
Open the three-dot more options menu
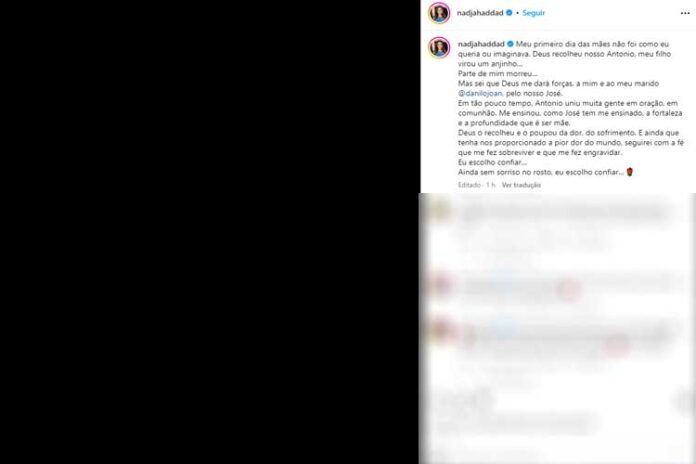click(x=685, y=13)
